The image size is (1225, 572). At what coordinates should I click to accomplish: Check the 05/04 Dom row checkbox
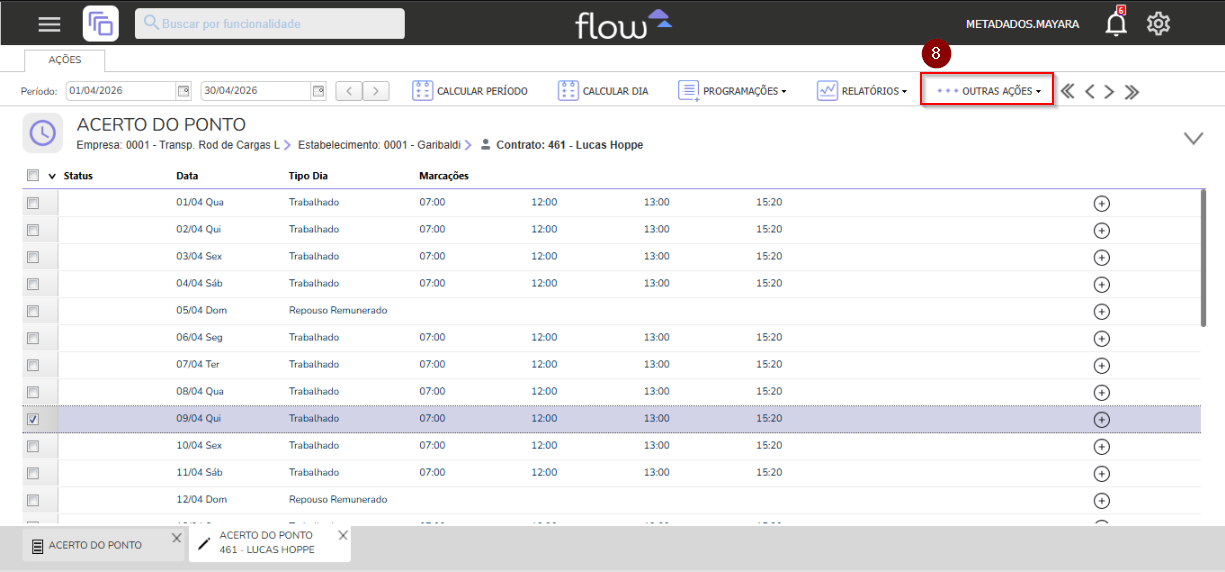tap(33, 311)
